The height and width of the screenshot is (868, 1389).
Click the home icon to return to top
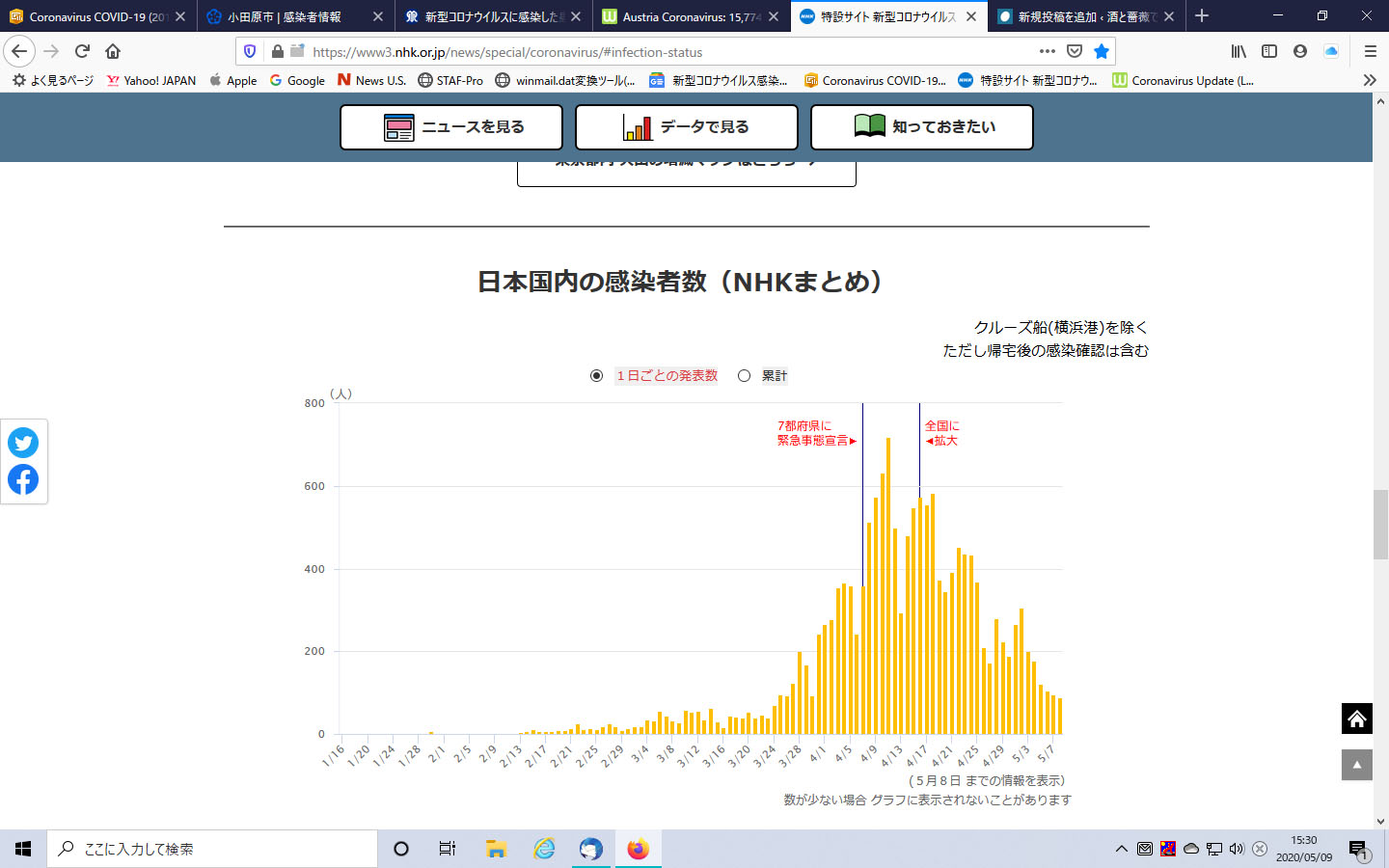click(x=1356, y=719)
